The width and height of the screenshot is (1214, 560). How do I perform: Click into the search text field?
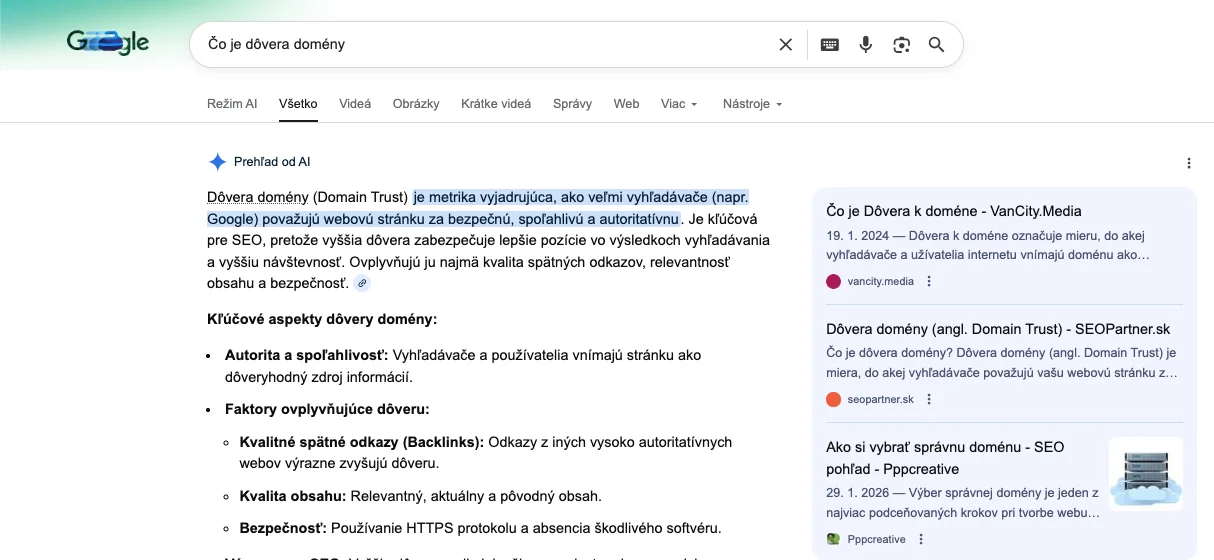(480, 45)
